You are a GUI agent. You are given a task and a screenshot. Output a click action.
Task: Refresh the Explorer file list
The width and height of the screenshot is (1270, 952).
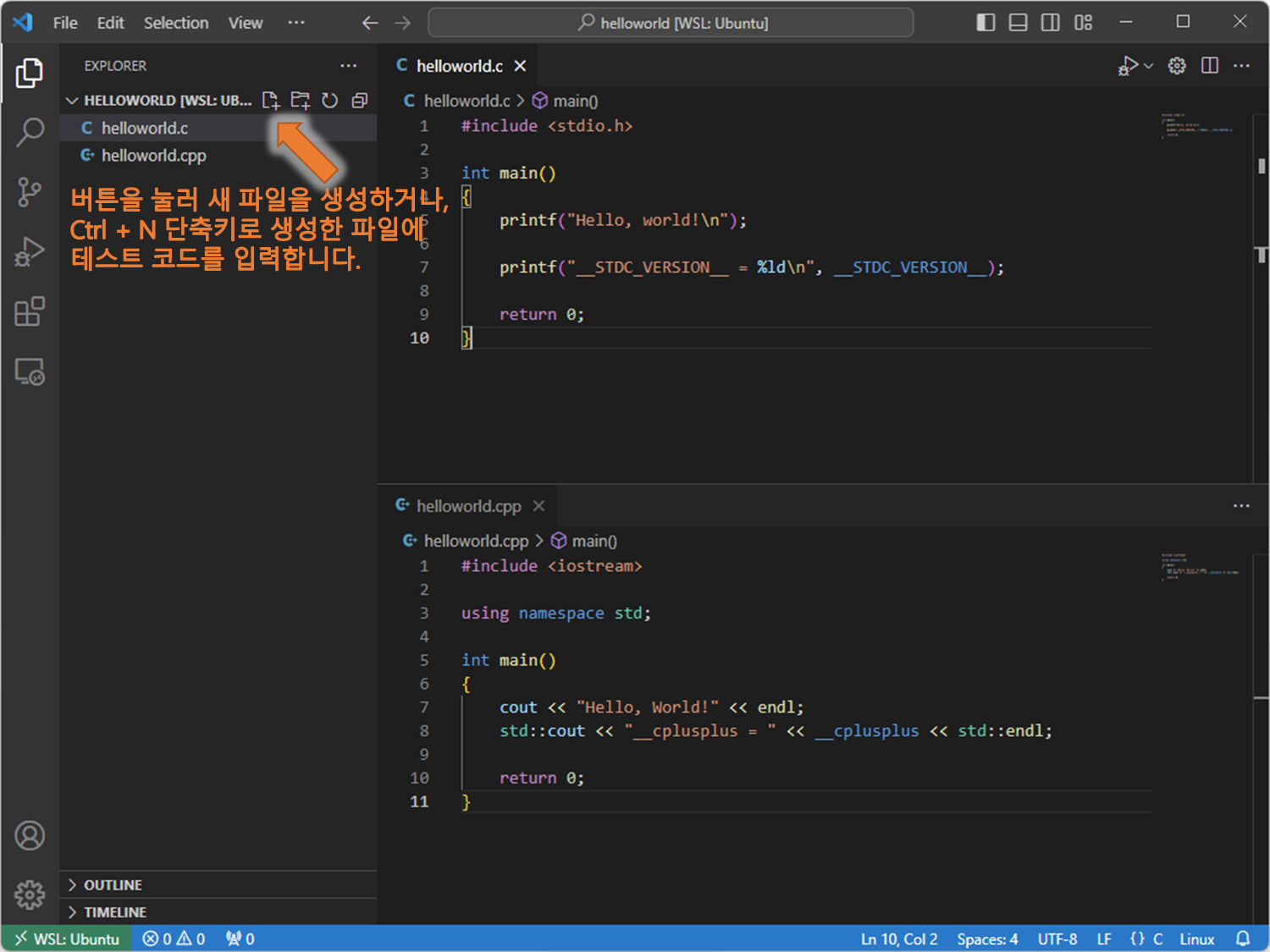click(x=329, y=101)
